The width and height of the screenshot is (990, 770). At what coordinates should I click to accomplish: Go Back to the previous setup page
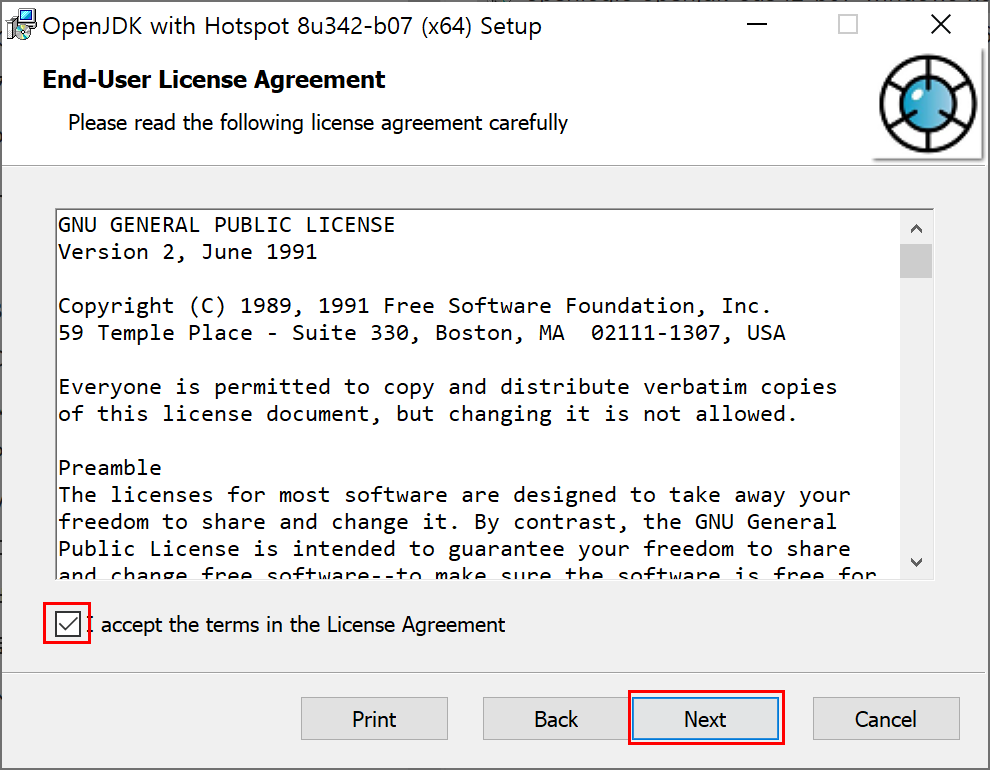(x=556, y=719)
